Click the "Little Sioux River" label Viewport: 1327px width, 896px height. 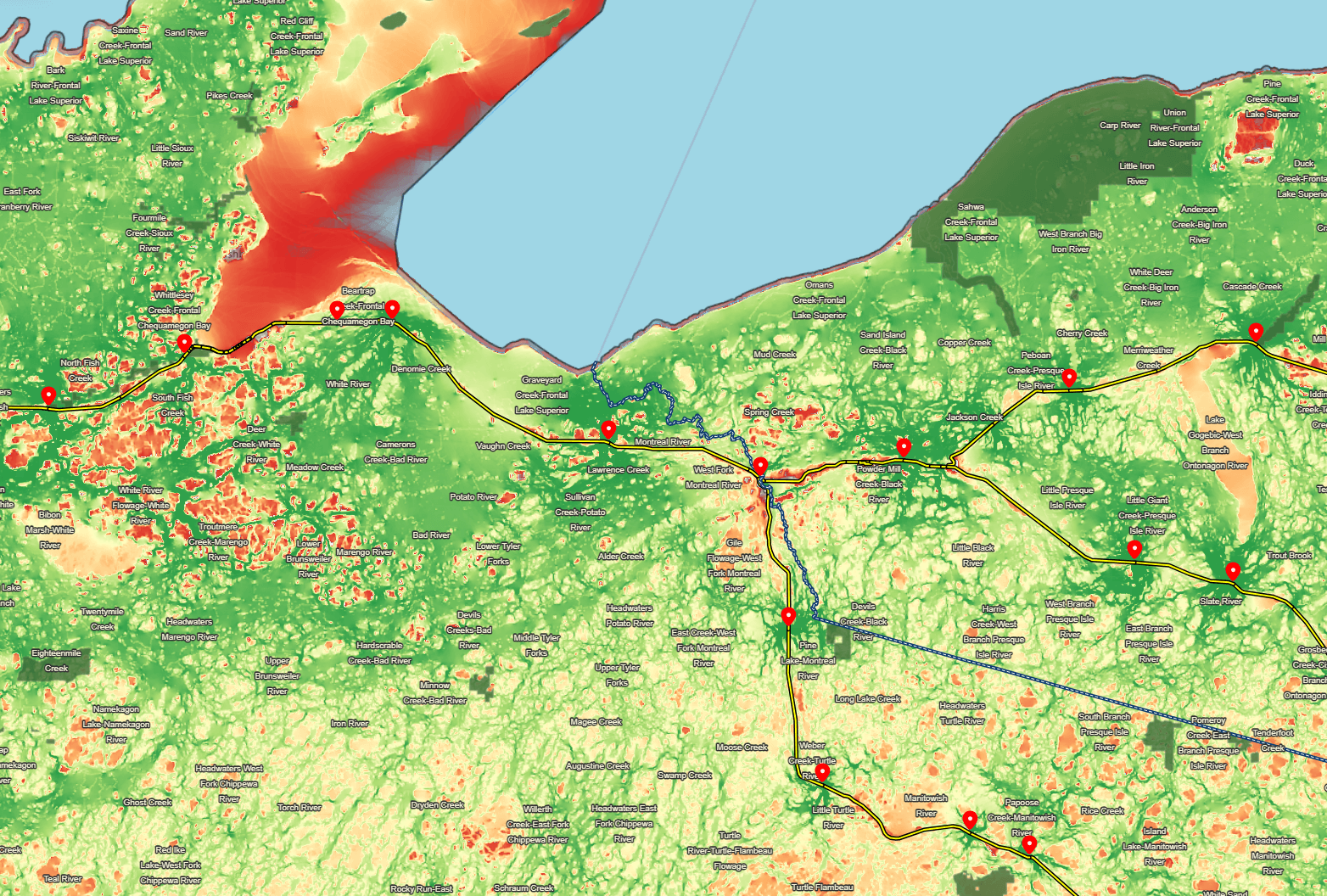click(172, 156)
